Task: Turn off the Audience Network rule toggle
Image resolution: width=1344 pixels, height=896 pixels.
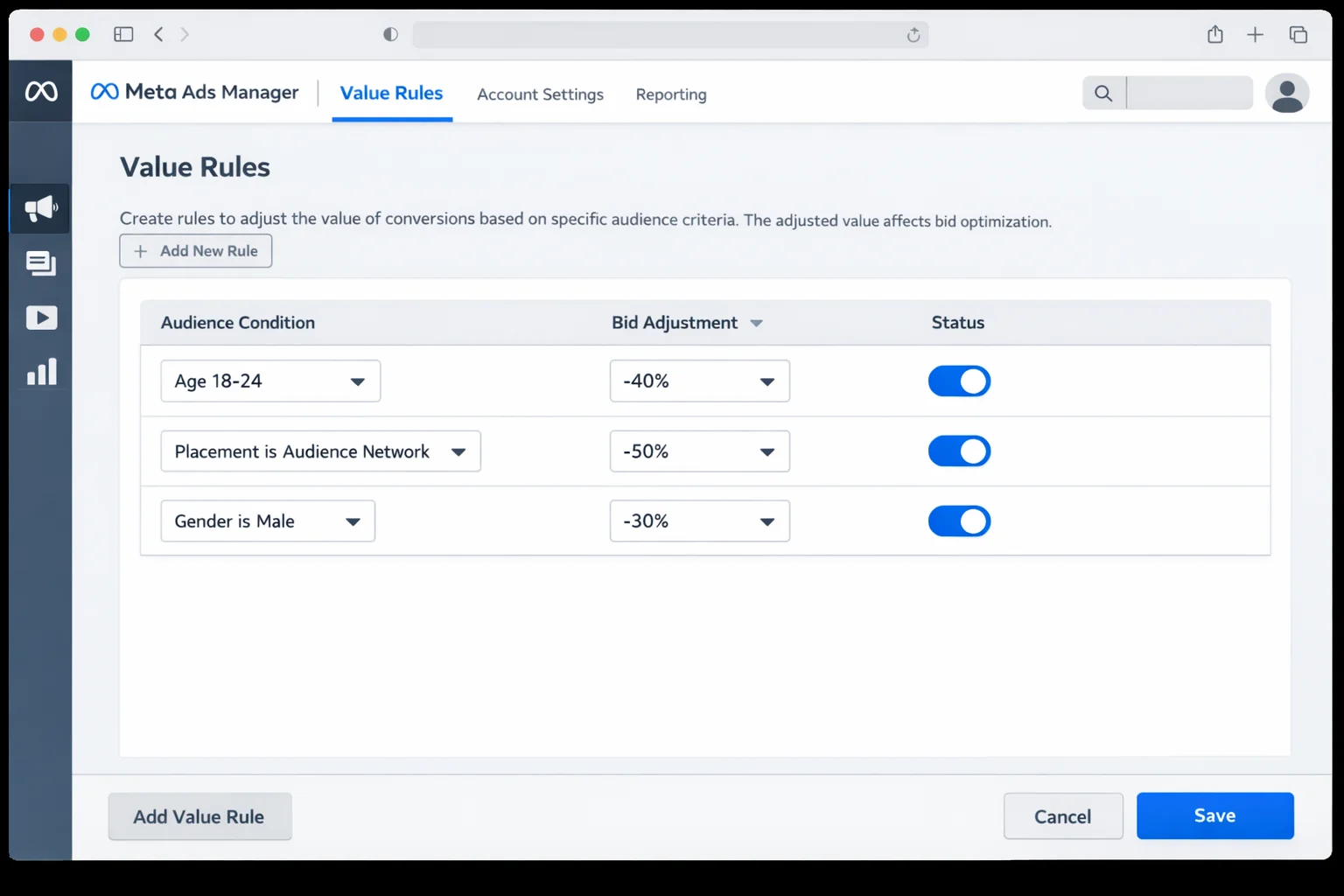Action: point(959,451)
